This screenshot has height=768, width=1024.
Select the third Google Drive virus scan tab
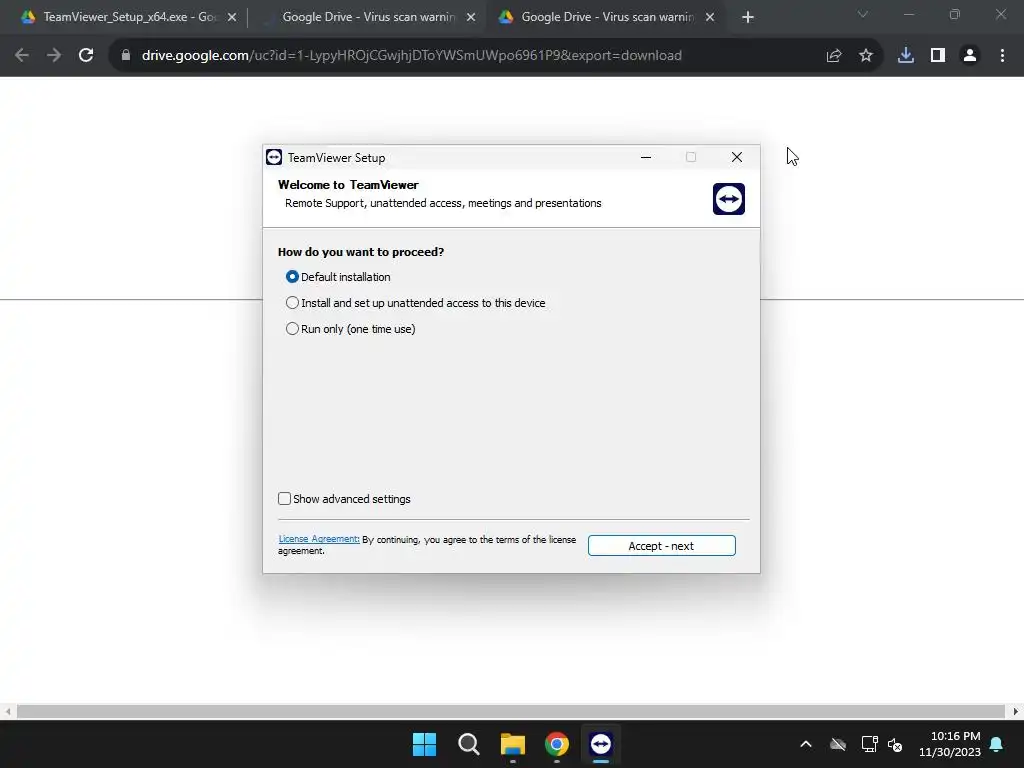point(606,17)
